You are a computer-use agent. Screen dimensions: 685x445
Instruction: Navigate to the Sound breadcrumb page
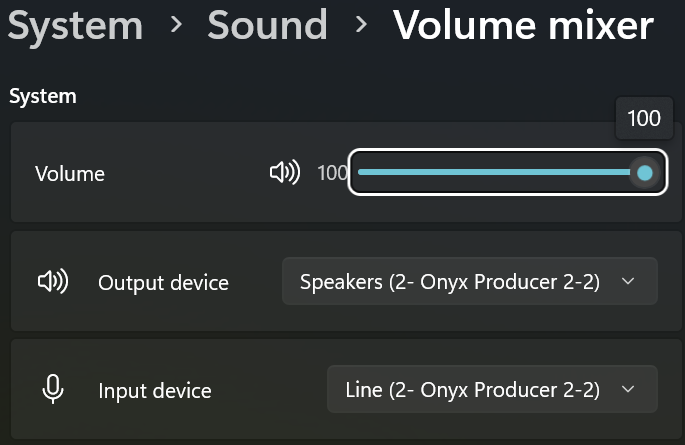[x=267, y=25]
